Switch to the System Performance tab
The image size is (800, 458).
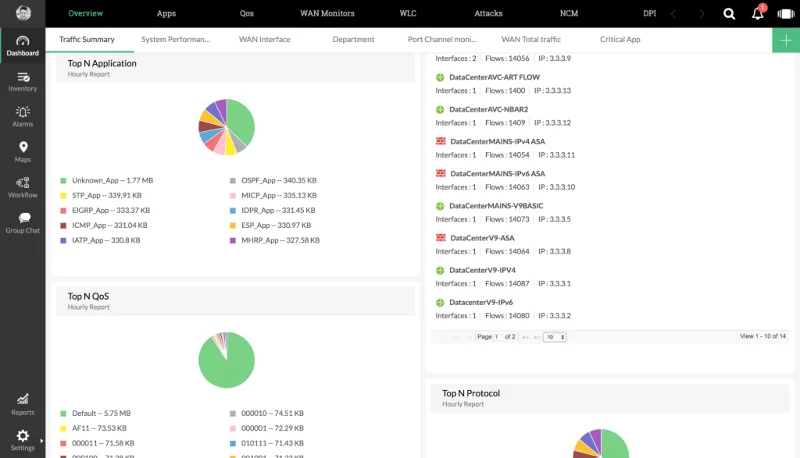tap(176, 40)
